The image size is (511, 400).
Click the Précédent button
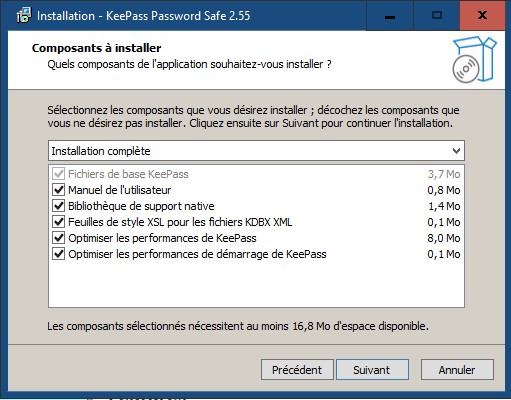click(x=297, y=370)
